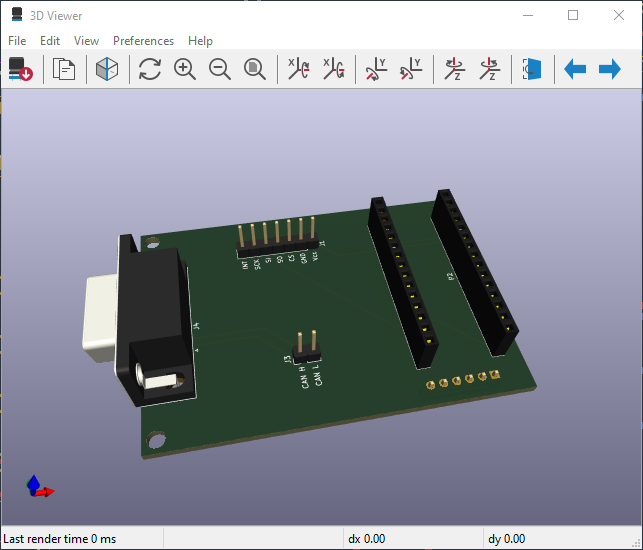Rotate X clockwise
The height and width of the screenshot is (550, 643).
[299, 69]
